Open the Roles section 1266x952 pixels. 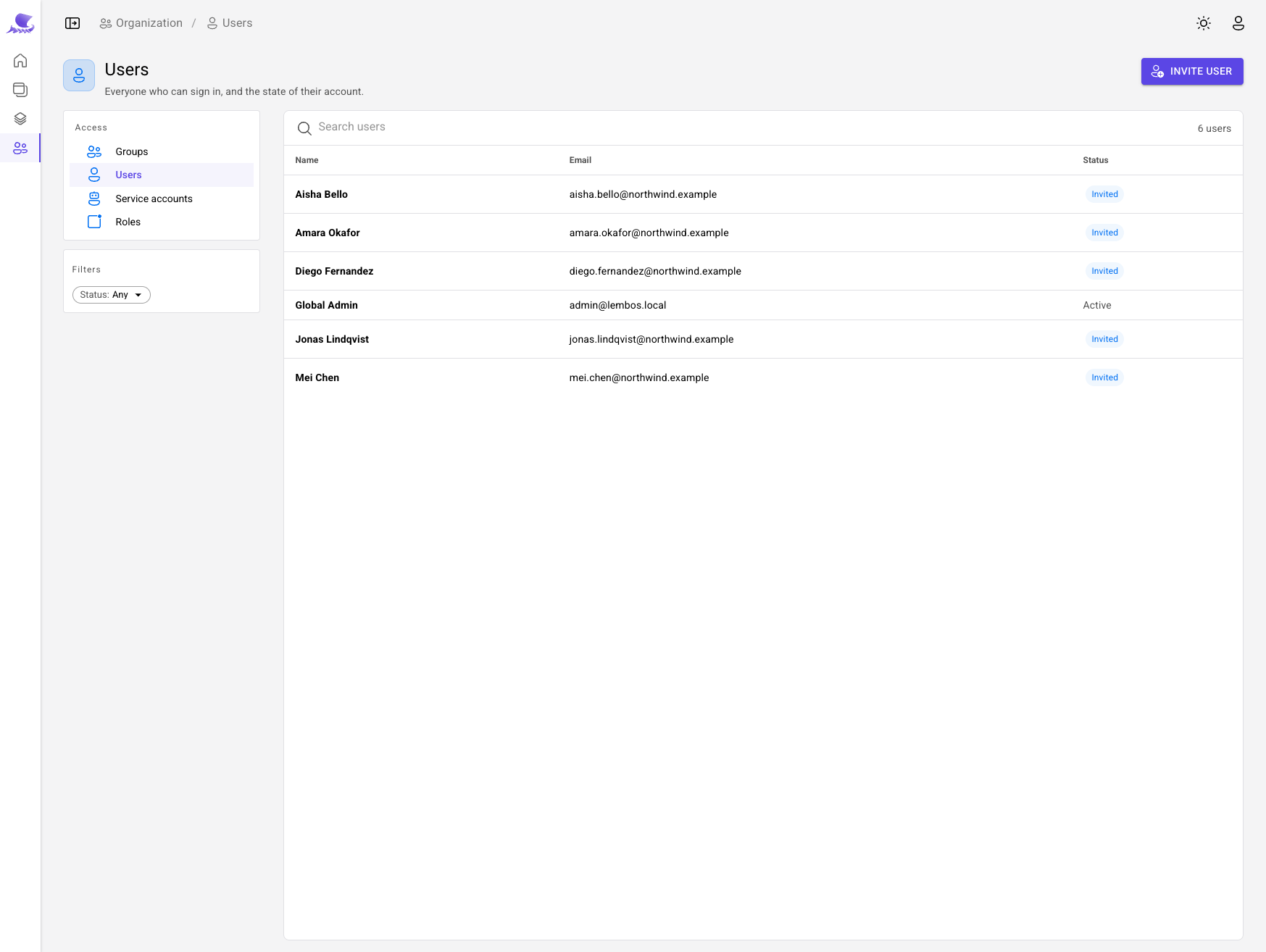coord(162,222)
